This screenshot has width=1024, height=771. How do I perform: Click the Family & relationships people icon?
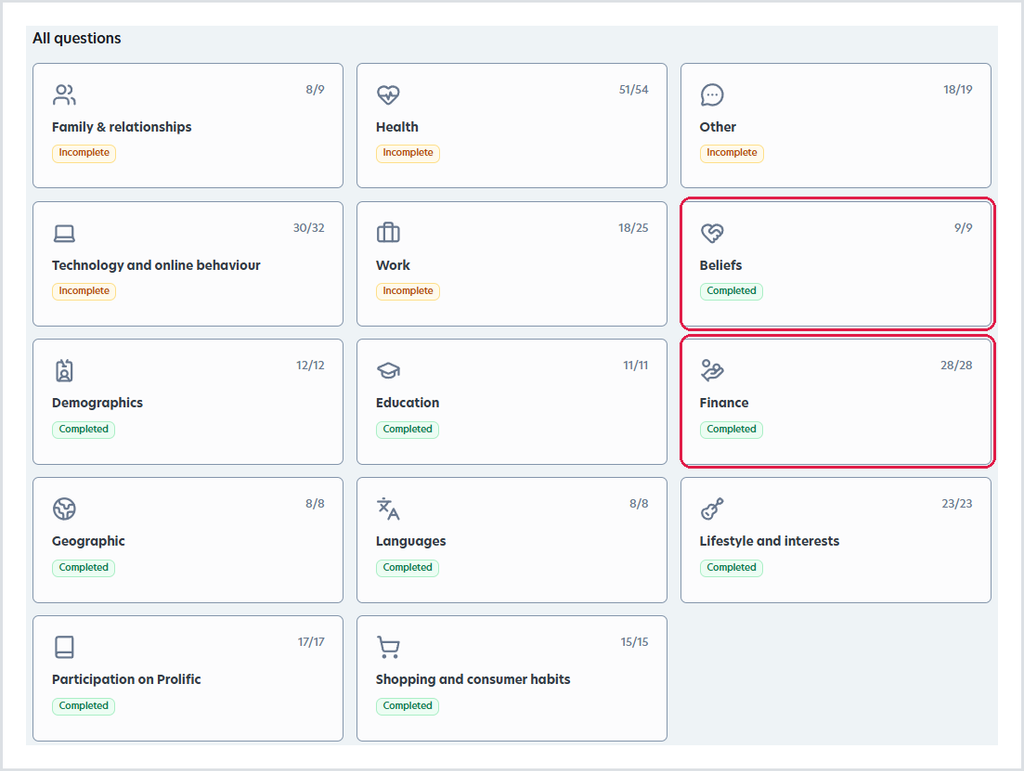64,95
